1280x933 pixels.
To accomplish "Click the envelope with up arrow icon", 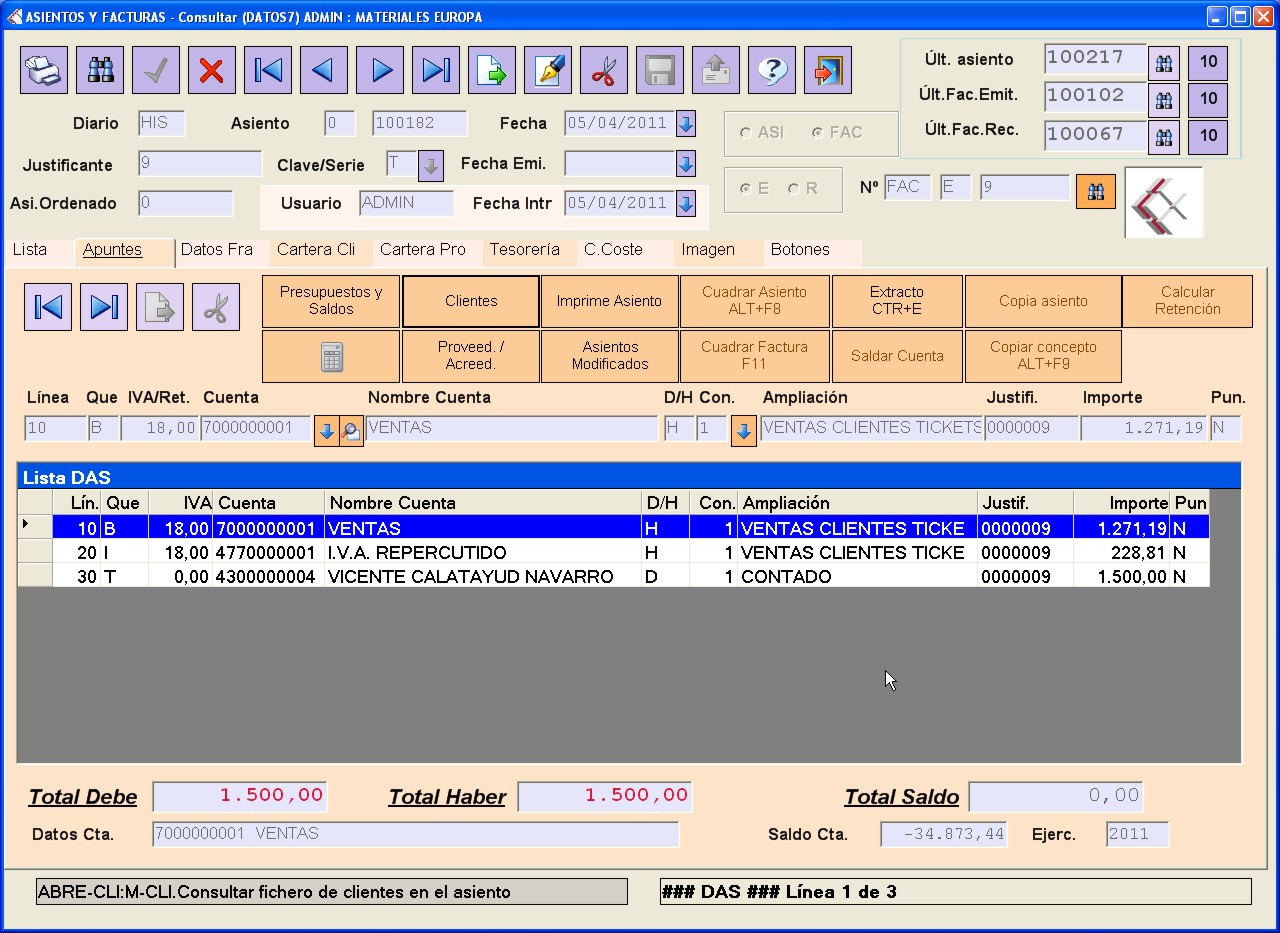I will click(716, 70).
